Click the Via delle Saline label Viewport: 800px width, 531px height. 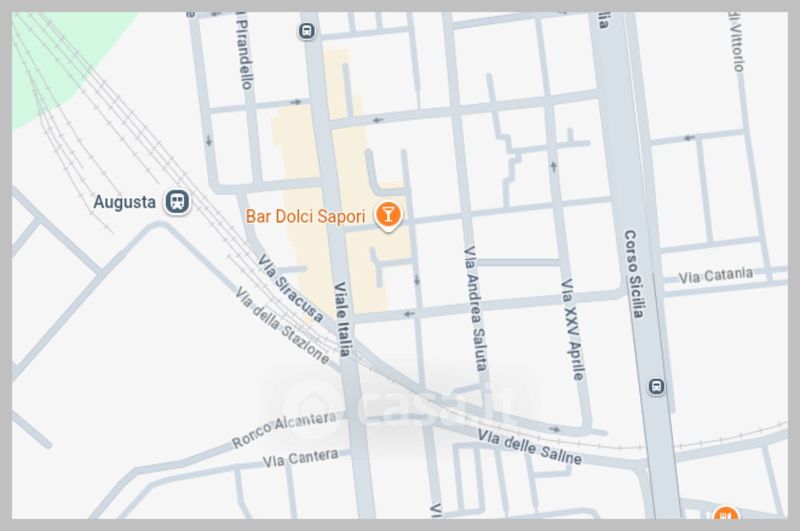click(530, 447)
